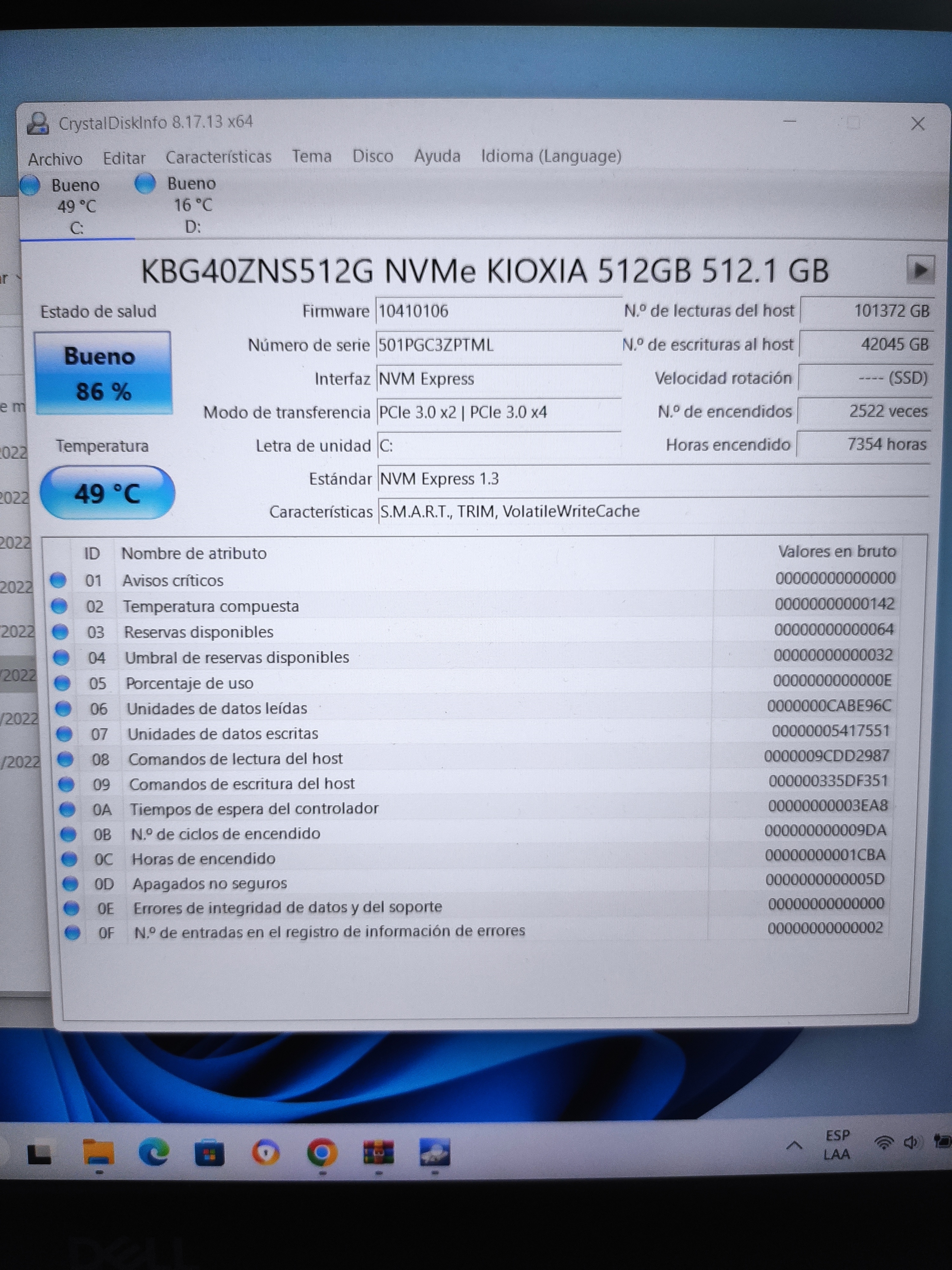Click the CrystalDiskInfo title bar icon
Viewport: 952px width, 1270px height.
38,124
